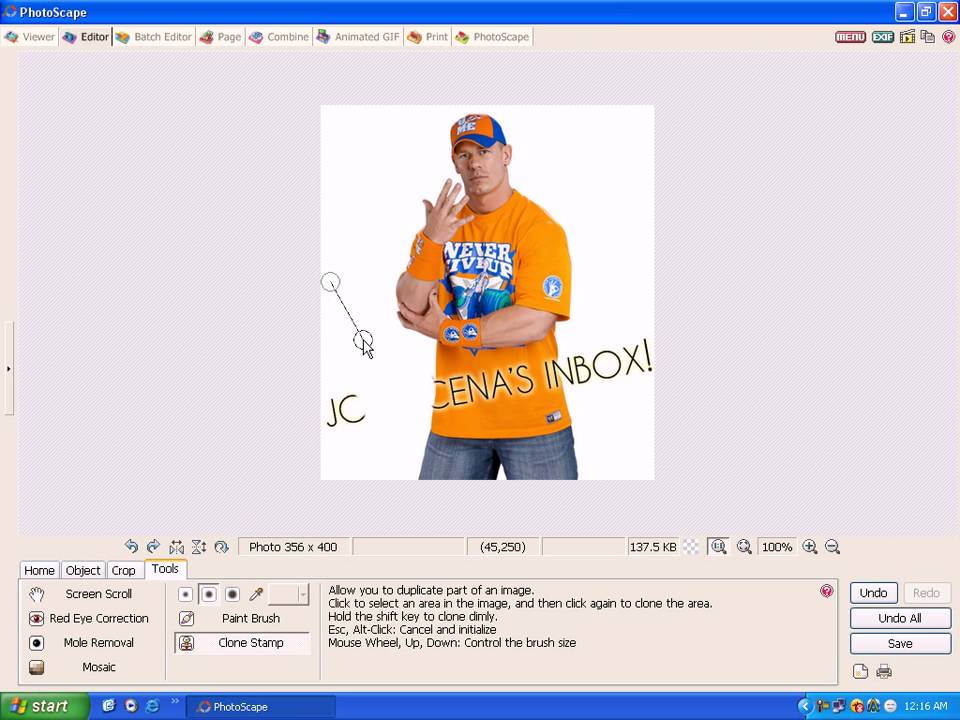The height and width of the screenshot is (720, 960).
Task: Click the Save button
Action: click(x=900, y=643)
